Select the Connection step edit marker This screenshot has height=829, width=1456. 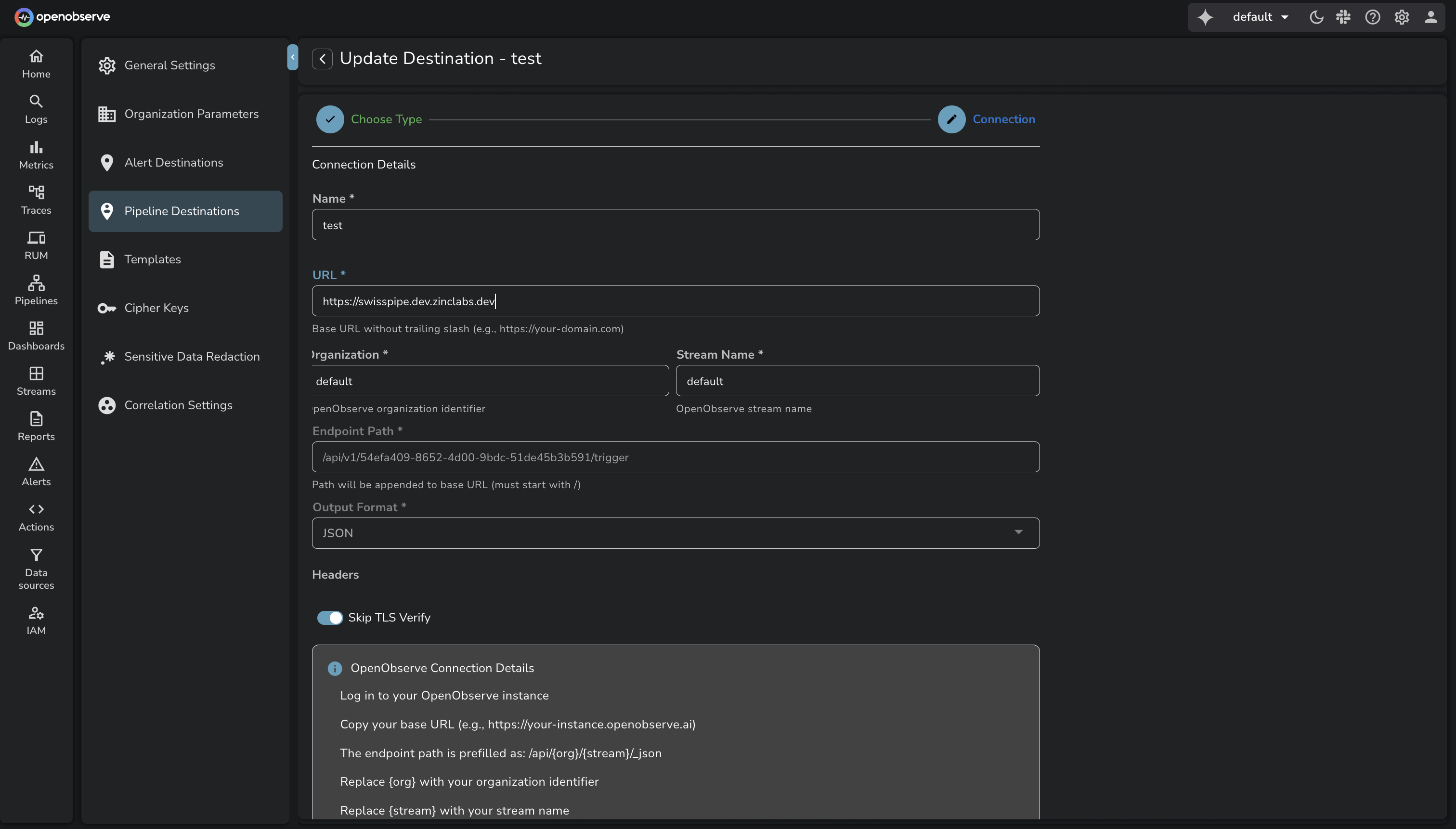[950, 119]
